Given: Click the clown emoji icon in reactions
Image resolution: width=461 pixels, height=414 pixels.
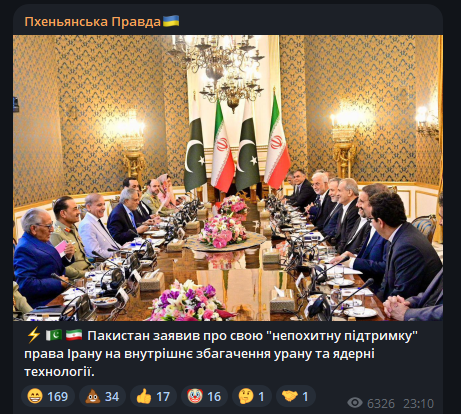Looking at the screenshot, I should pyautogui.click(x=195, y=396).
